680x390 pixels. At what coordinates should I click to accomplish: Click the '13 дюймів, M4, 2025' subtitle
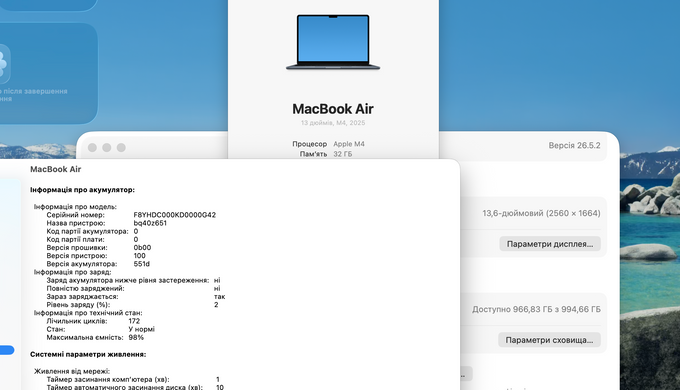point(333,123)
